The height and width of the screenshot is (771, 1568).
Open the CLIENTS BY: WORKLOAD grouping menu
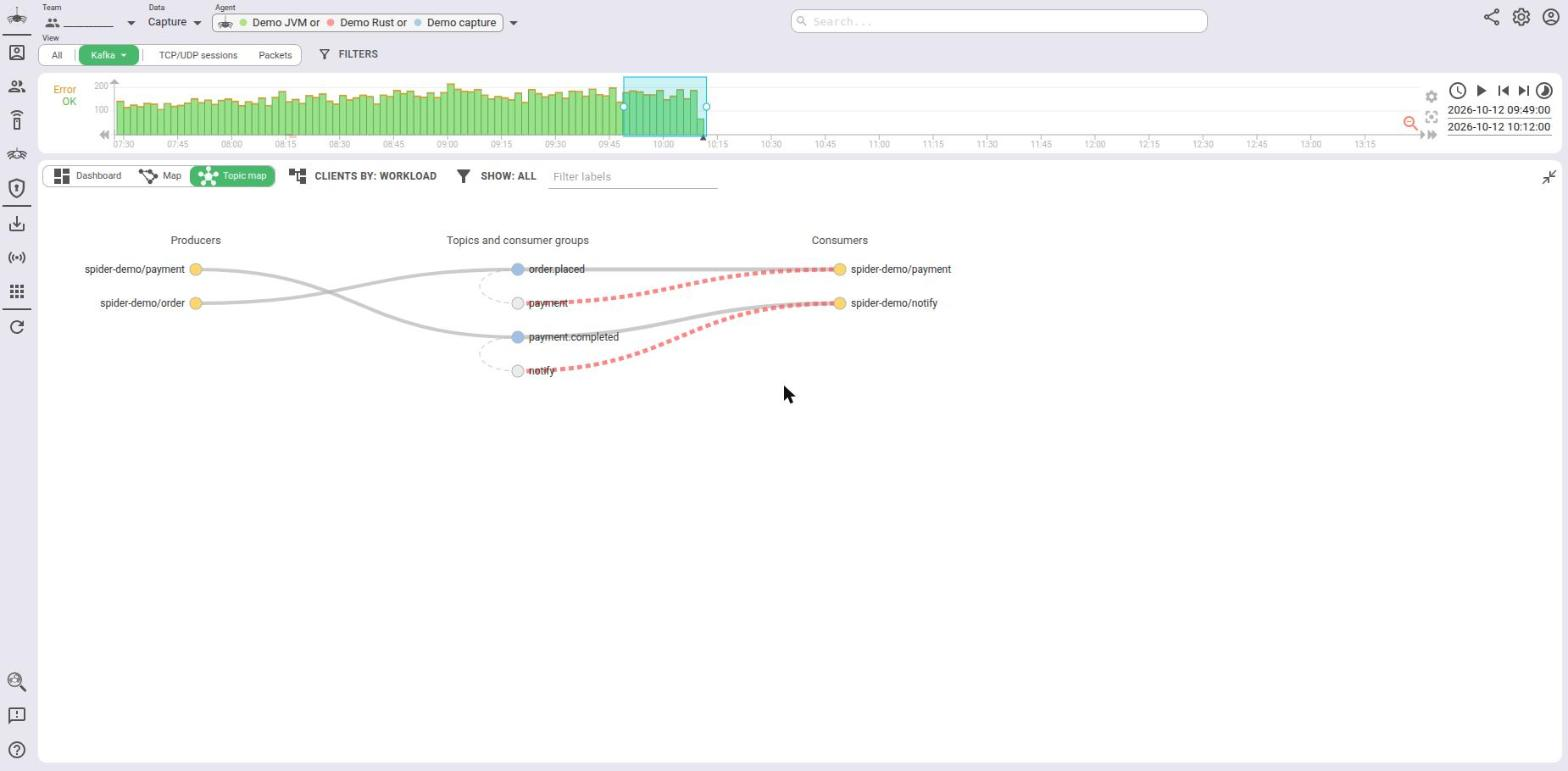363,176
